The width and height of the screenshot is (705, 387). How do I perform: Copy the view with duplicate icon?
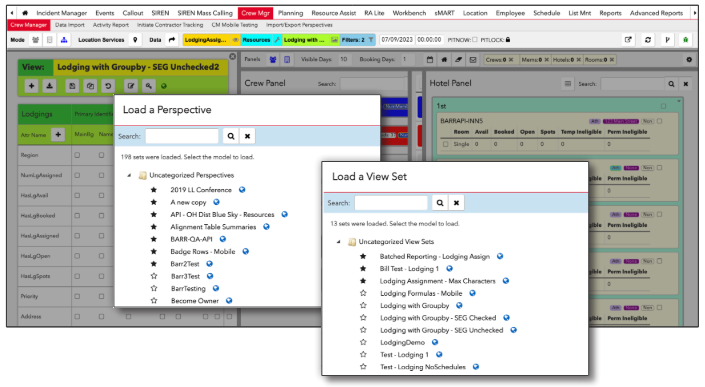pos(90,86)
